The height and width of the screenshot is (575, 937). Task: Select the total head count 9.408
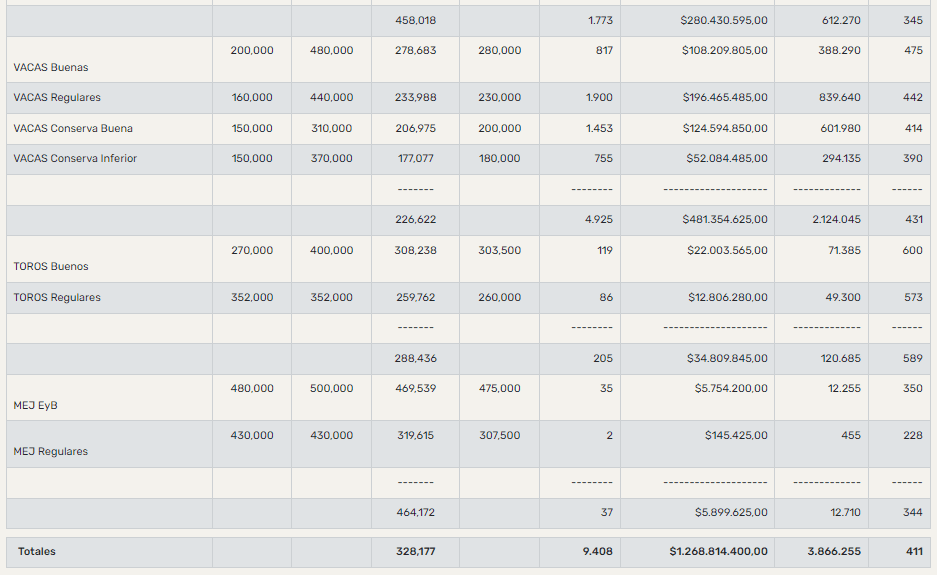click(x=598, y=552)
